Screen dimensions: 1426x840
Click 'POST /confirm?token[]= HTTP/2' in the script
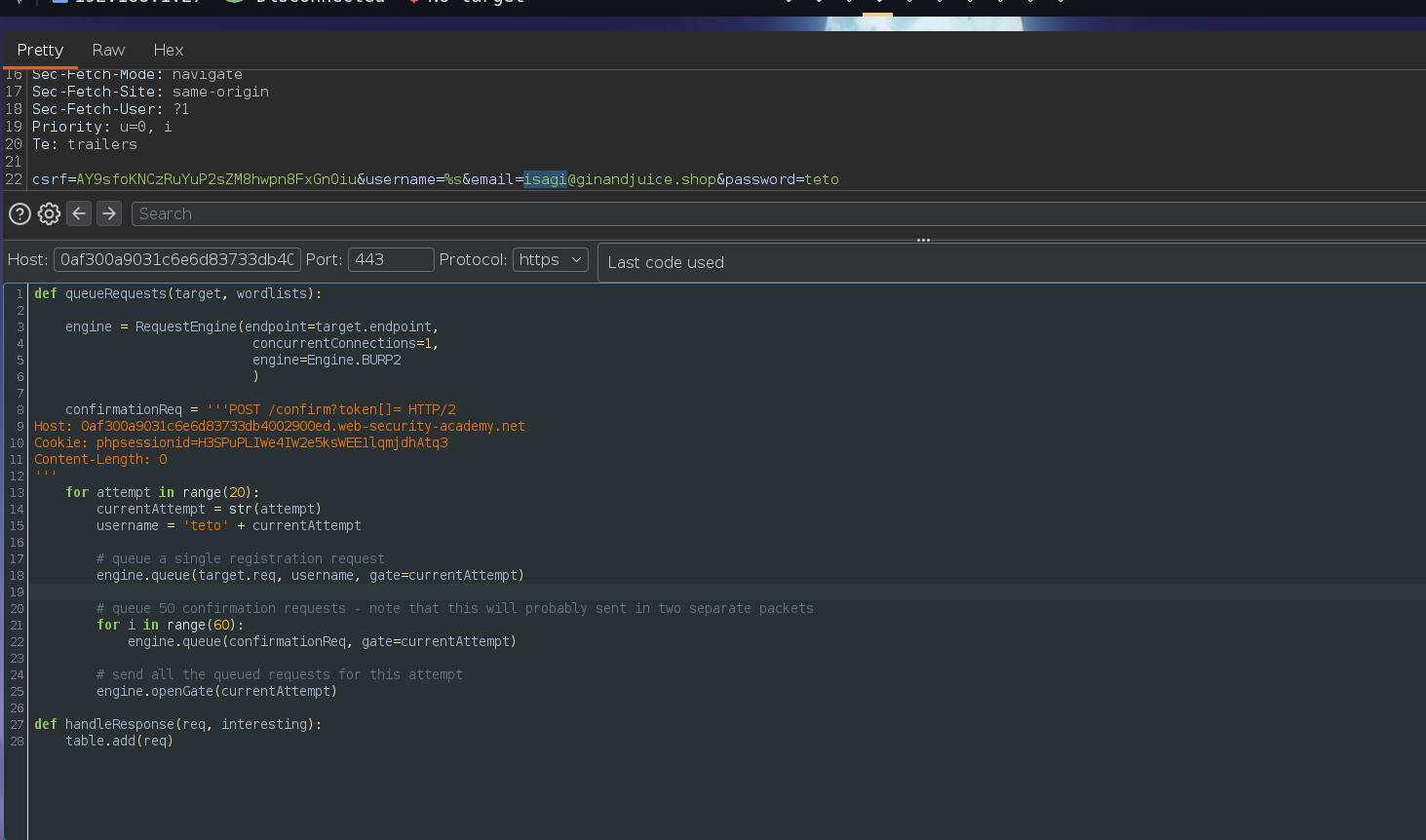[342, 409]
